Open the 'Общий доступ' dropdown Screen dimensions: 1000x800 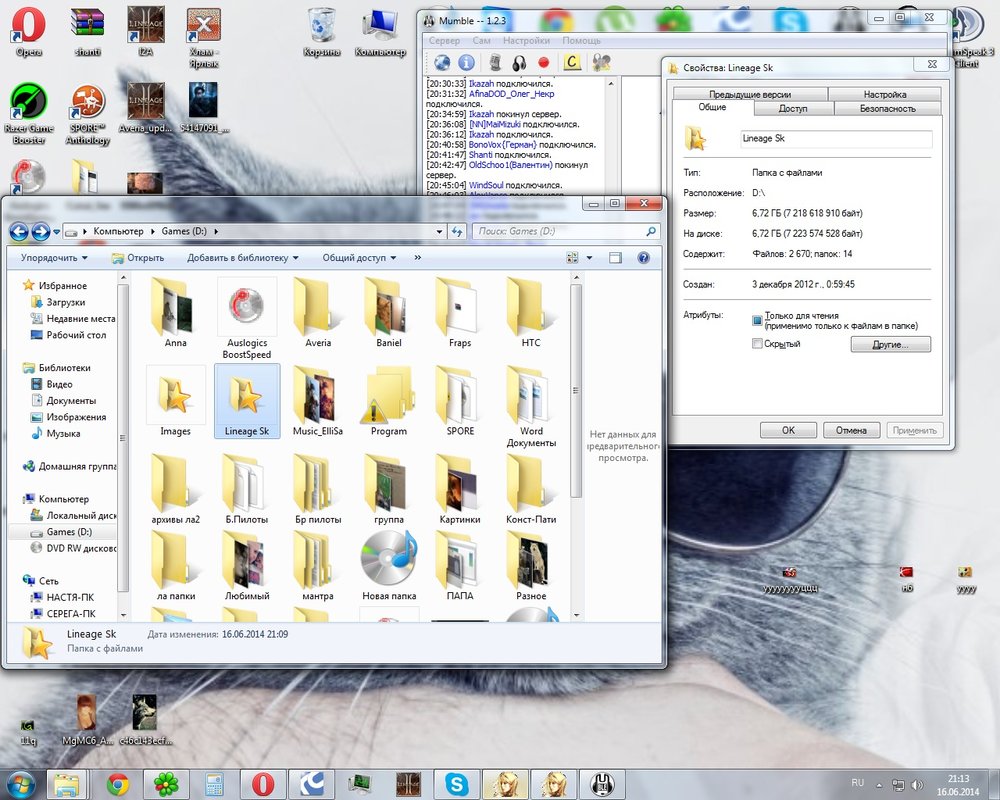(358, 258)
